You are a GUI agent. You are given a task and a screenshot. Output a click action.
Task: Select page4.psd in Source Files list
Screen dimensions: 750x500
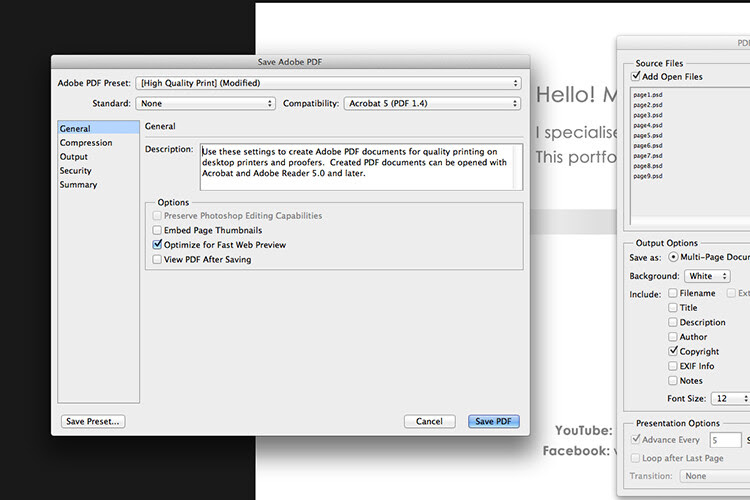click(x=648, y=125)
